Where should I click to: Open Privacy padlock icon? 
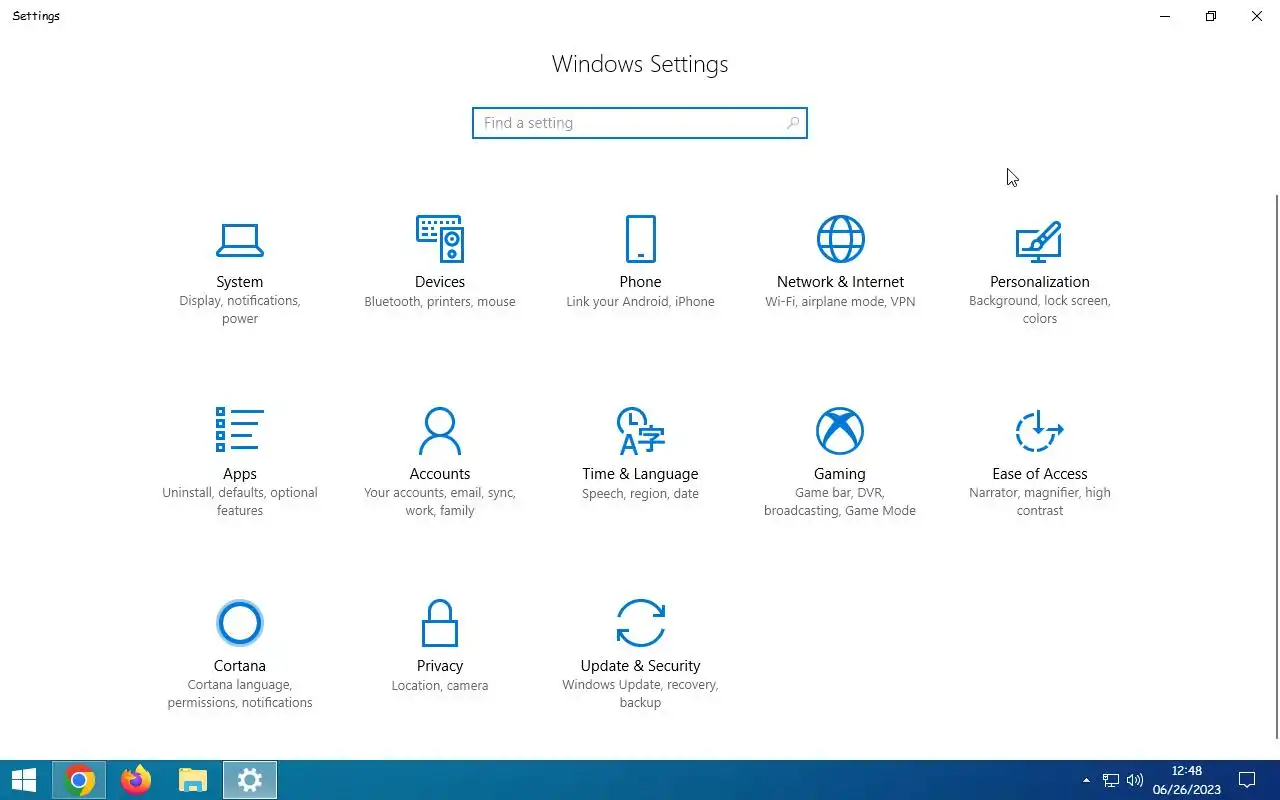pos(440,623)
